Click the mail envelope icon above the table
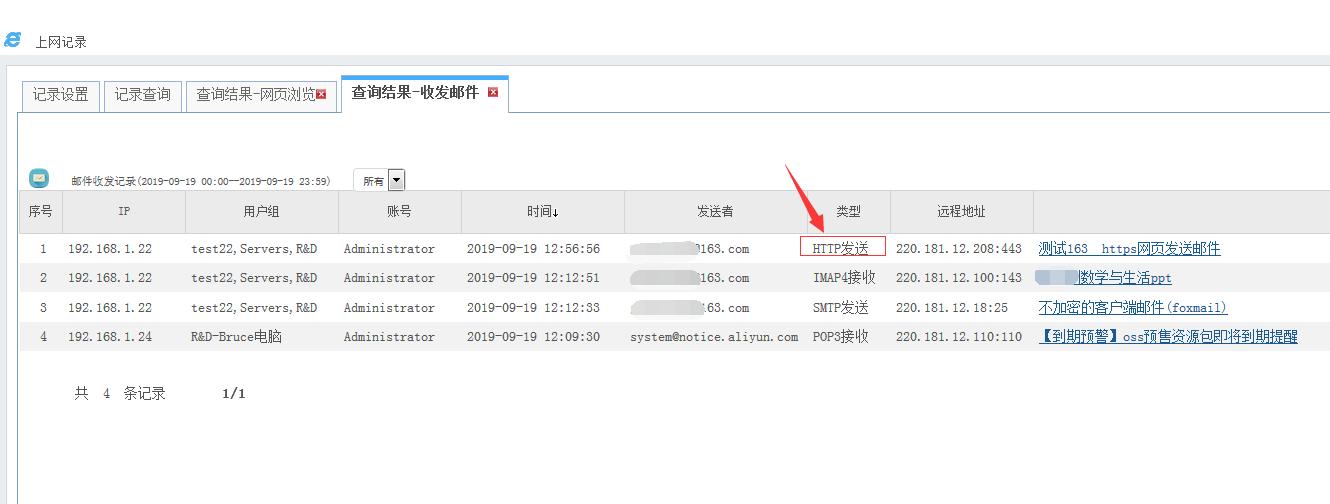This screenshot has height=504, width=1330. 39,179
